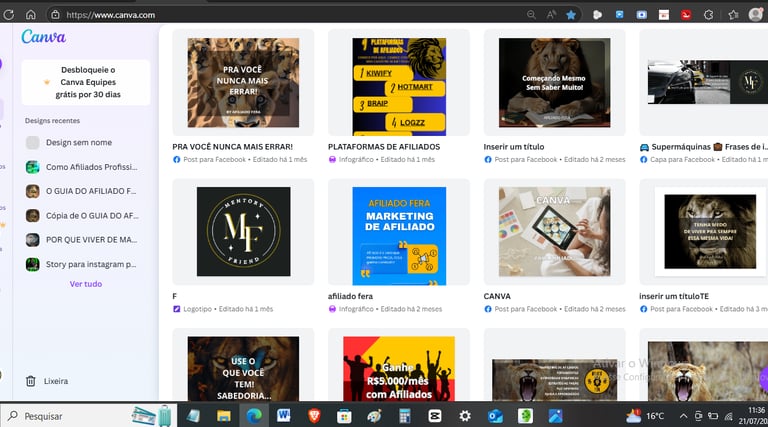
Task: Click Logotipo • Editado há 1 mês
Action: [228, 309]
